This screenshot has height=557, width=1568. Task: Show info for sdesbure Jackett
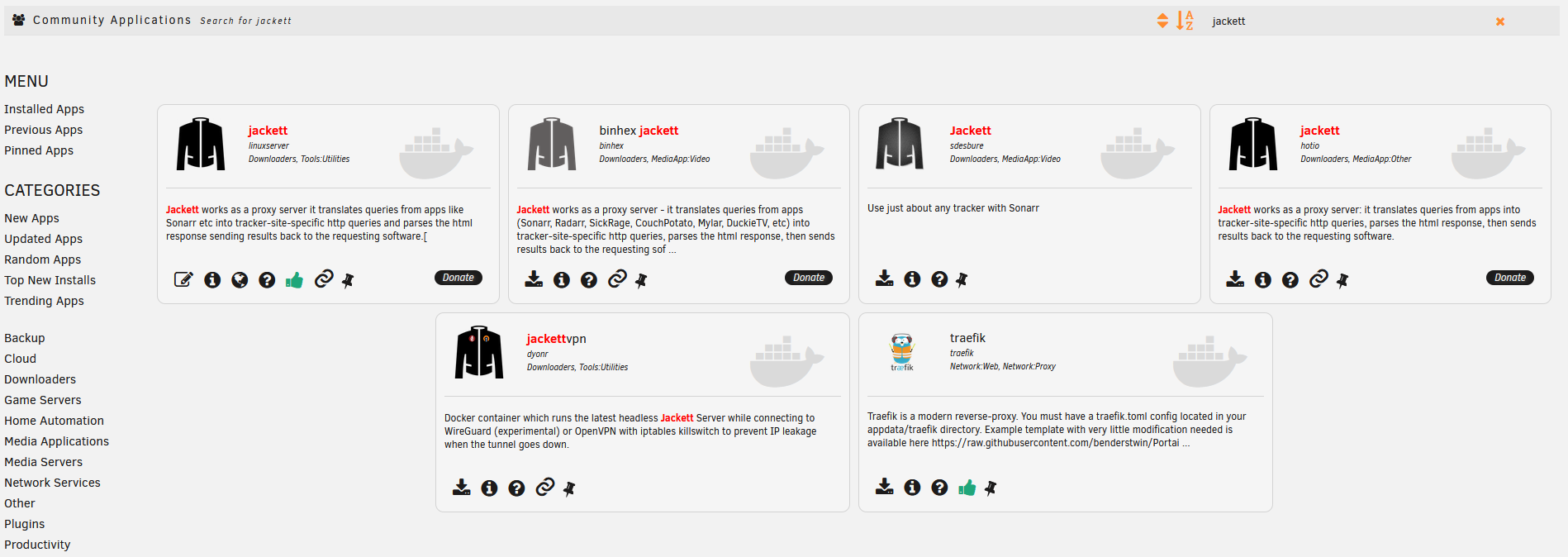coord(912,279)
